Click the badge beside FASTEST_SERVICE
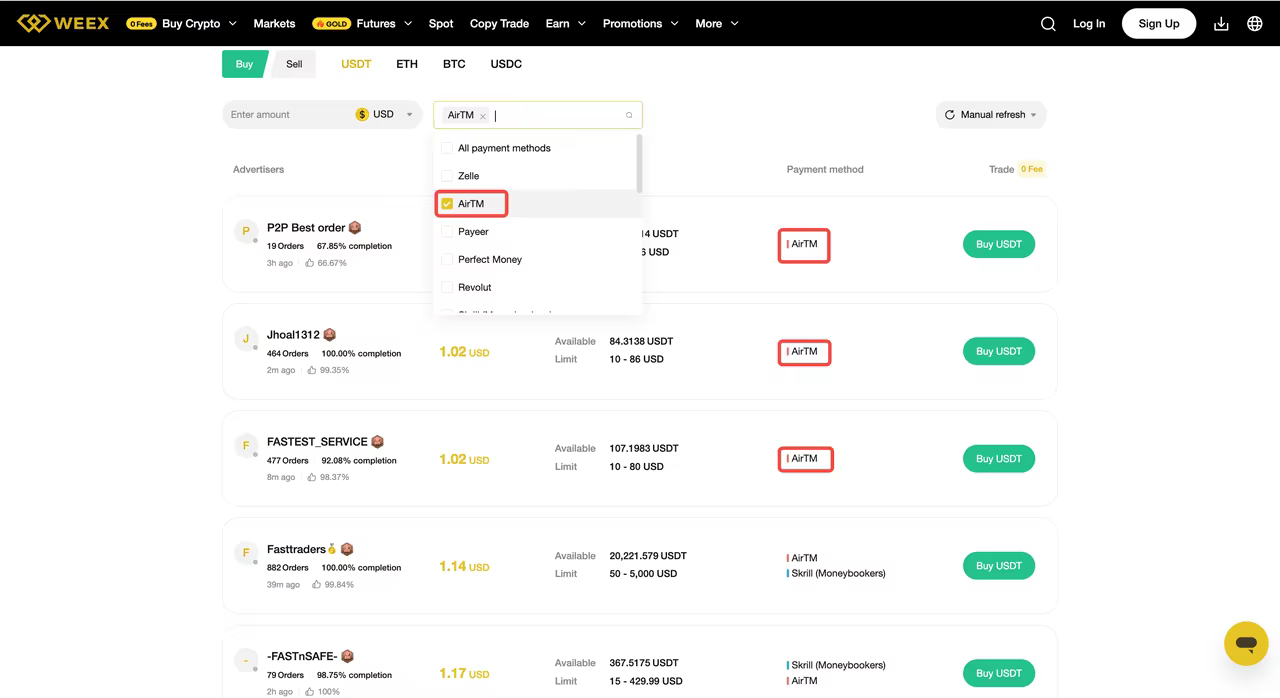 [377, 442]
